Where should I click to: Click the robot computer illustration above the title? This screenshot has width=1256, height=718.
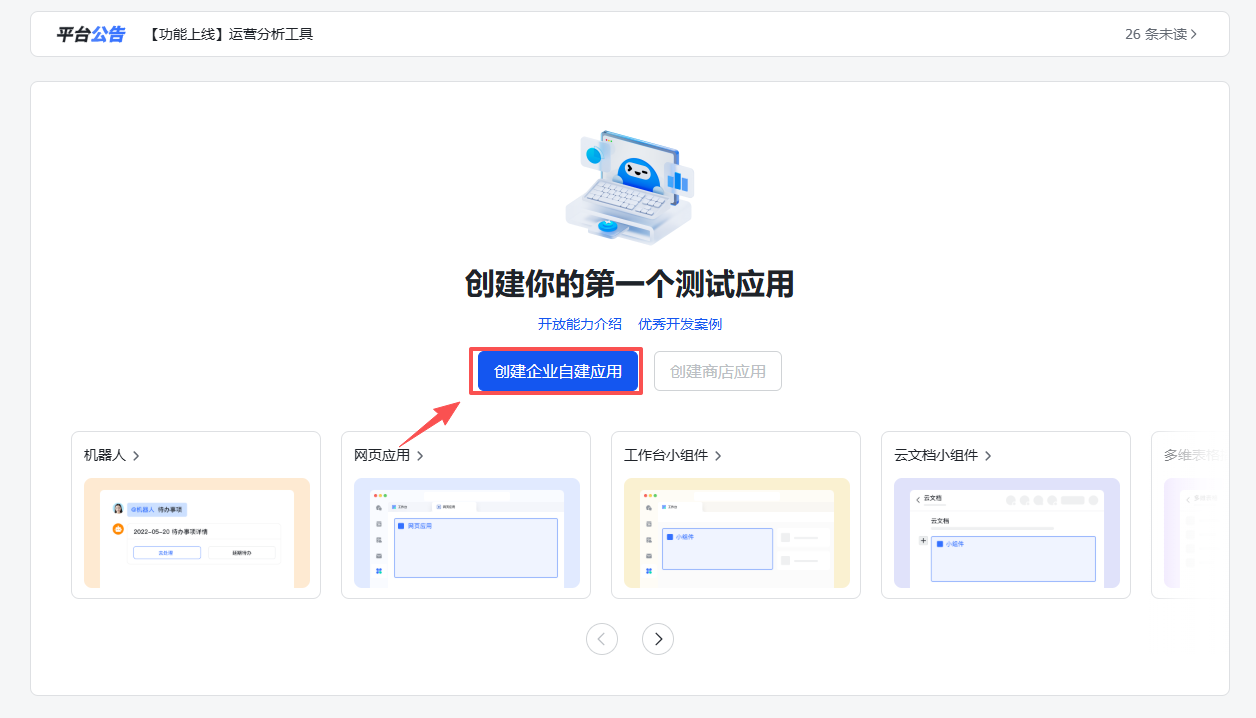click(x=628, y=185)
